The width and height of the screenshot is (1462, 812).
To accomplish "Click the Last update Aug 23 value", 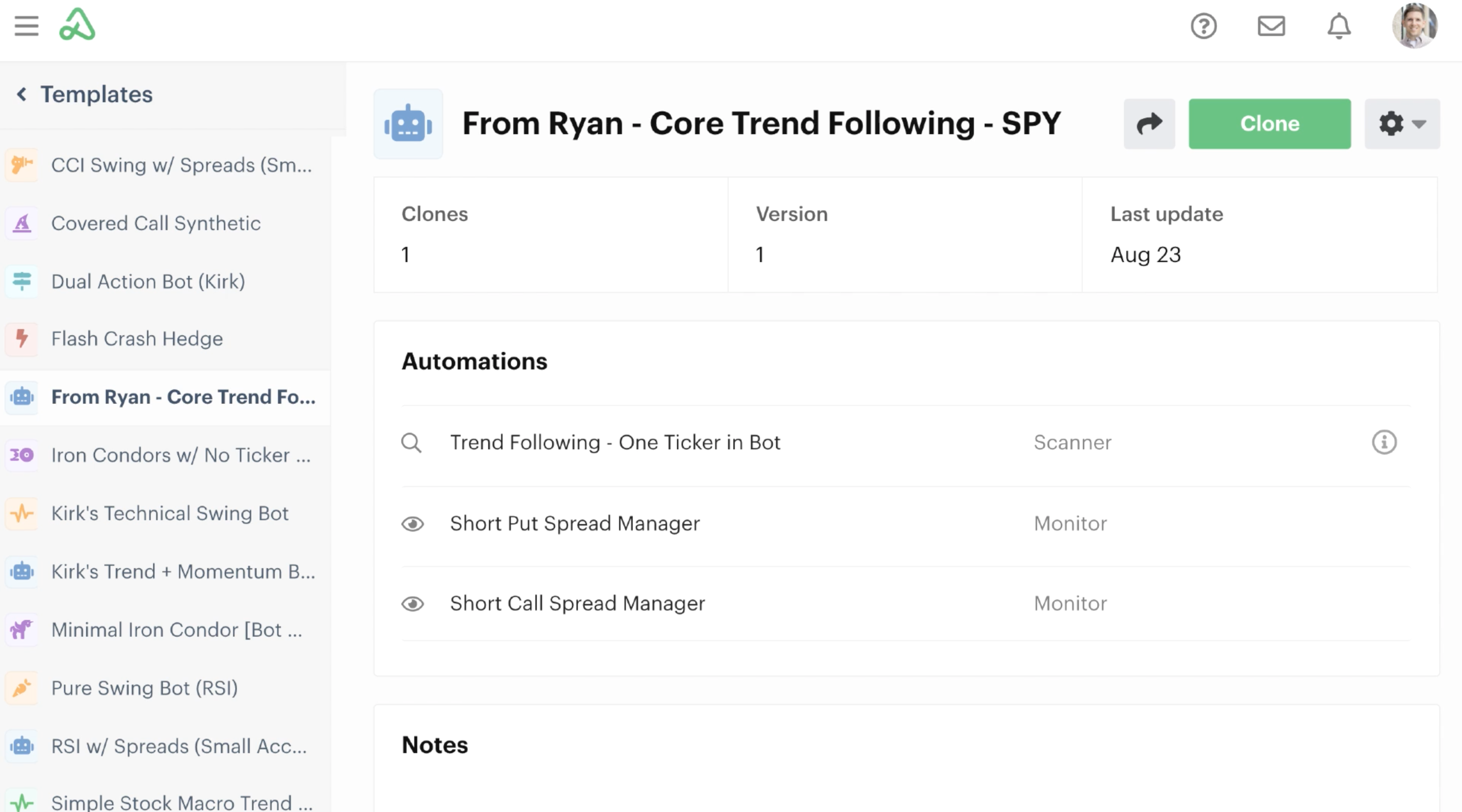I will pyautogui.click(x=1146, y=255).
